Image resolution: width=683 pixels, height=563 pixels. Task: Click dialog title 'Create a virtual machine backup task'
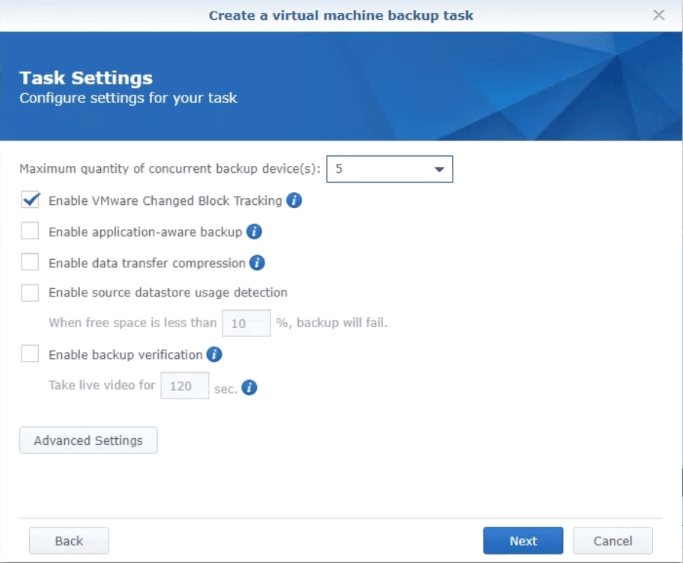click(341, 15)
